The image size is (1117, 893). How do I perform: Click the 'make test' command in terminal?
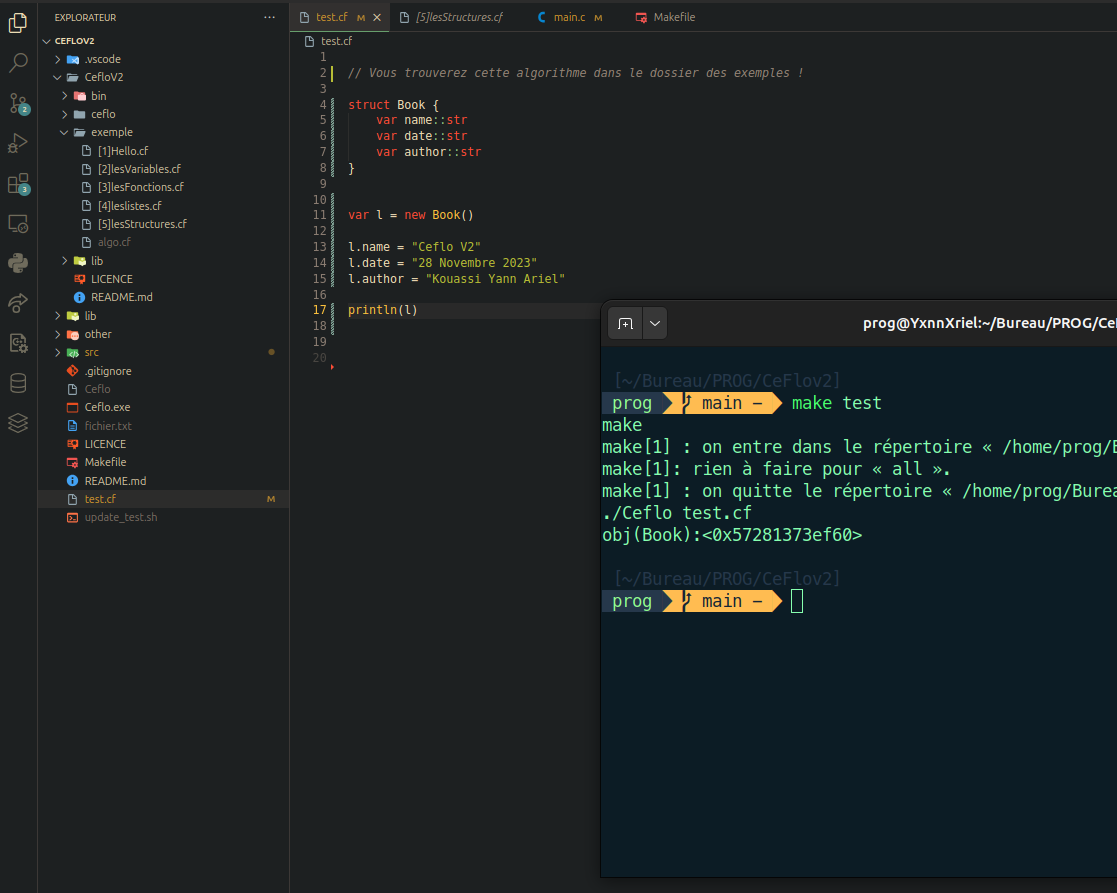coord(836,403)
